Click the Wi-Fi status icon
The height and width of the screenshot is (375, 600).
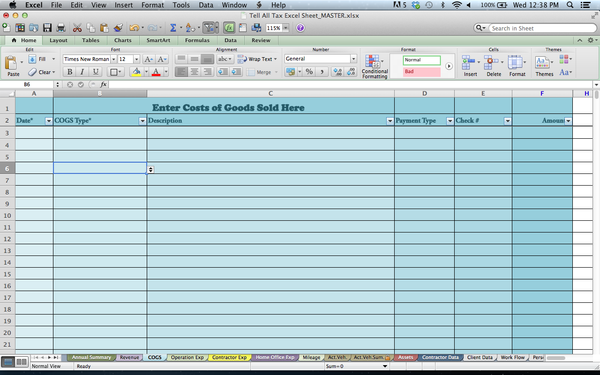coord(457,5)
